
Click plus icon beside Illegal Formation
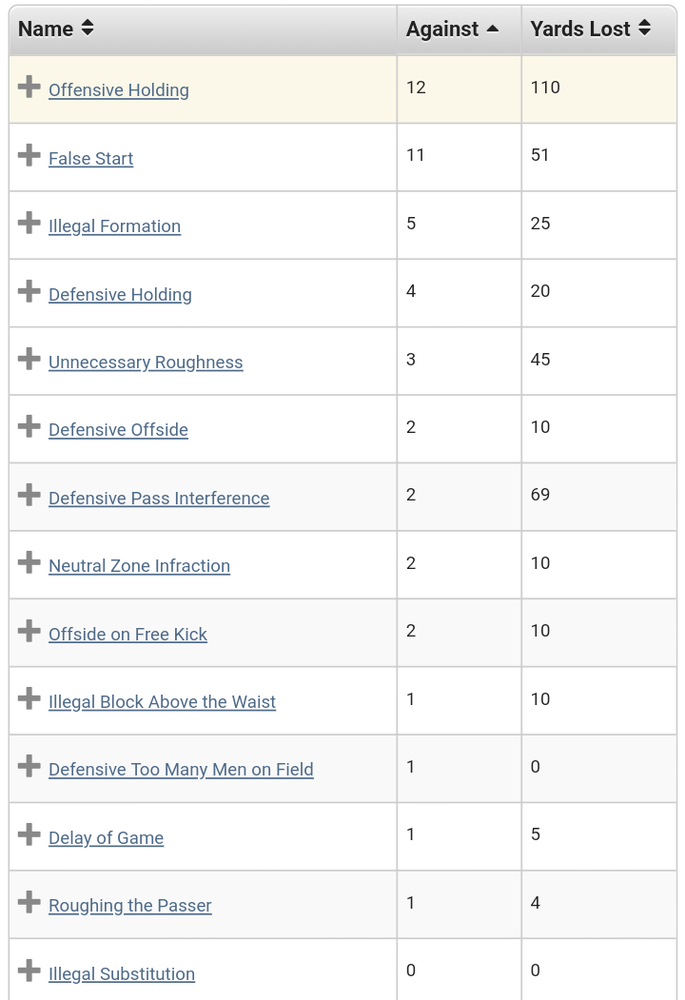click(29, 223)
